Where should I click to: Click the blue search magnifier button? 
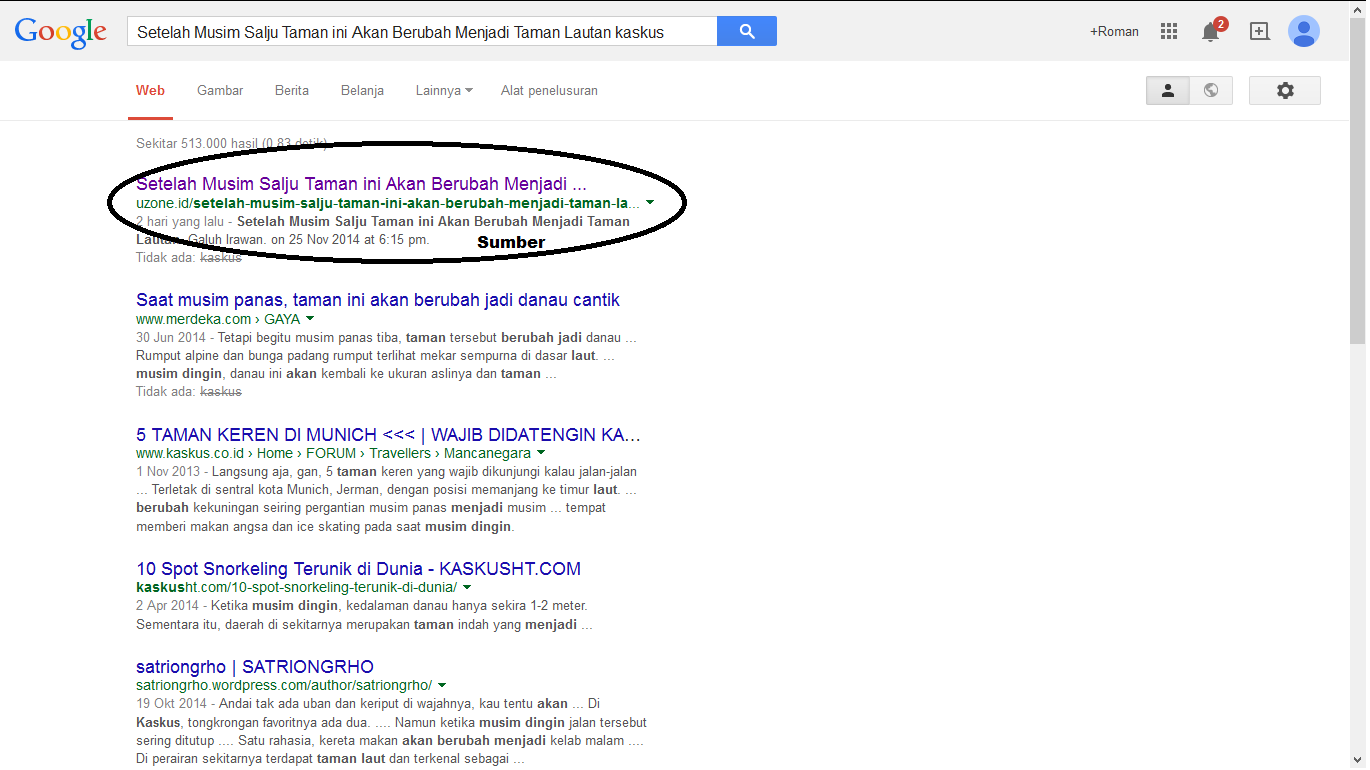[x=747, y=31]
